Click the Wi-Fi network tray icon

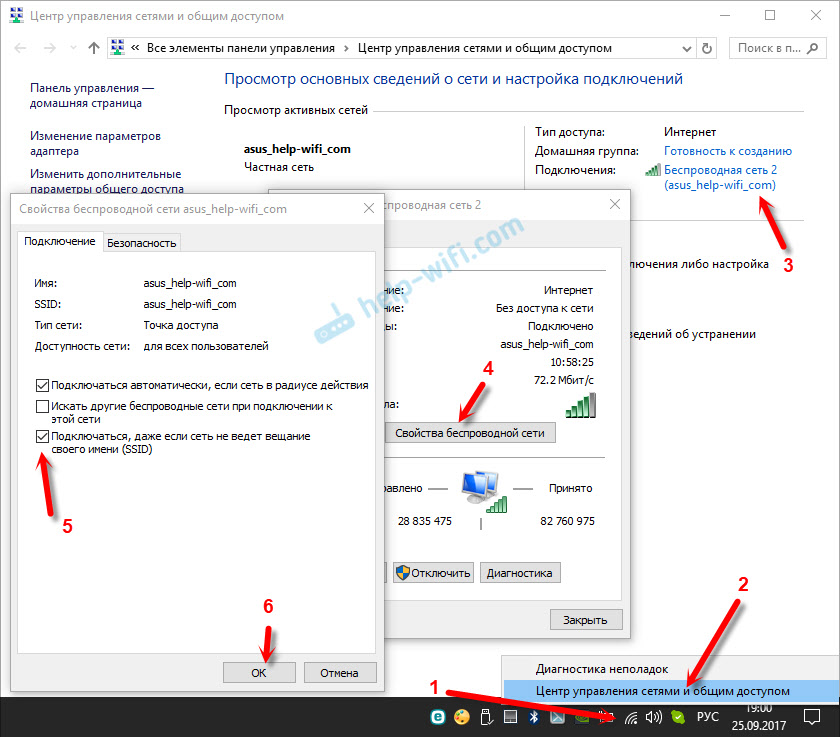[631, 717]
